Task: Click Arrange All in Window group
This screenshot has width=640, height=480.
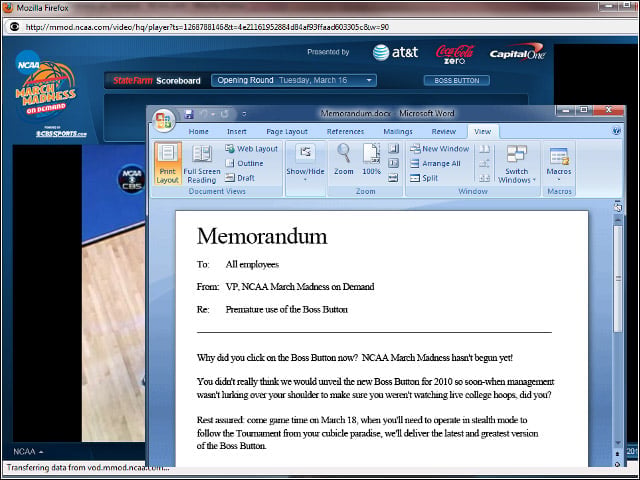Action: 436,163
